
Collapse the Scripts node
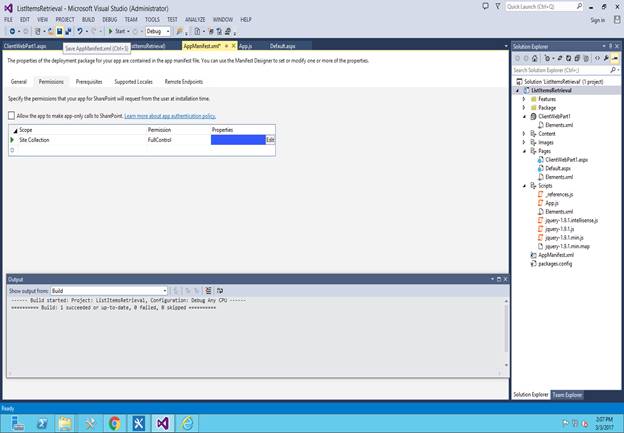point(524,186)
